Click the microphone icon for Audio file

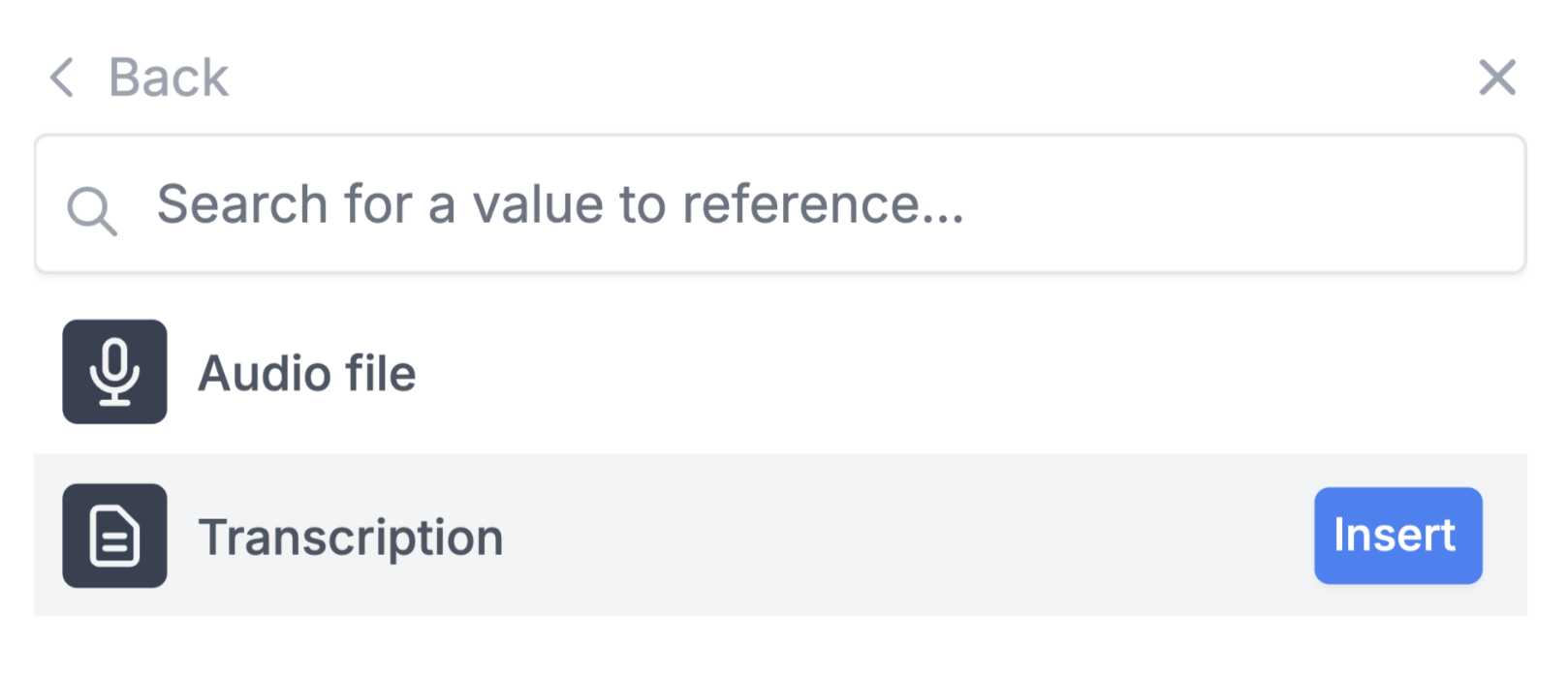114,372
